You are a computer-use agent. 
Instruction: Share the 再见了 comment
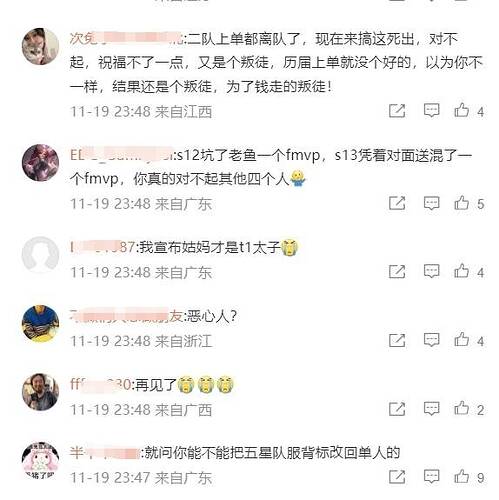(397, 409)
